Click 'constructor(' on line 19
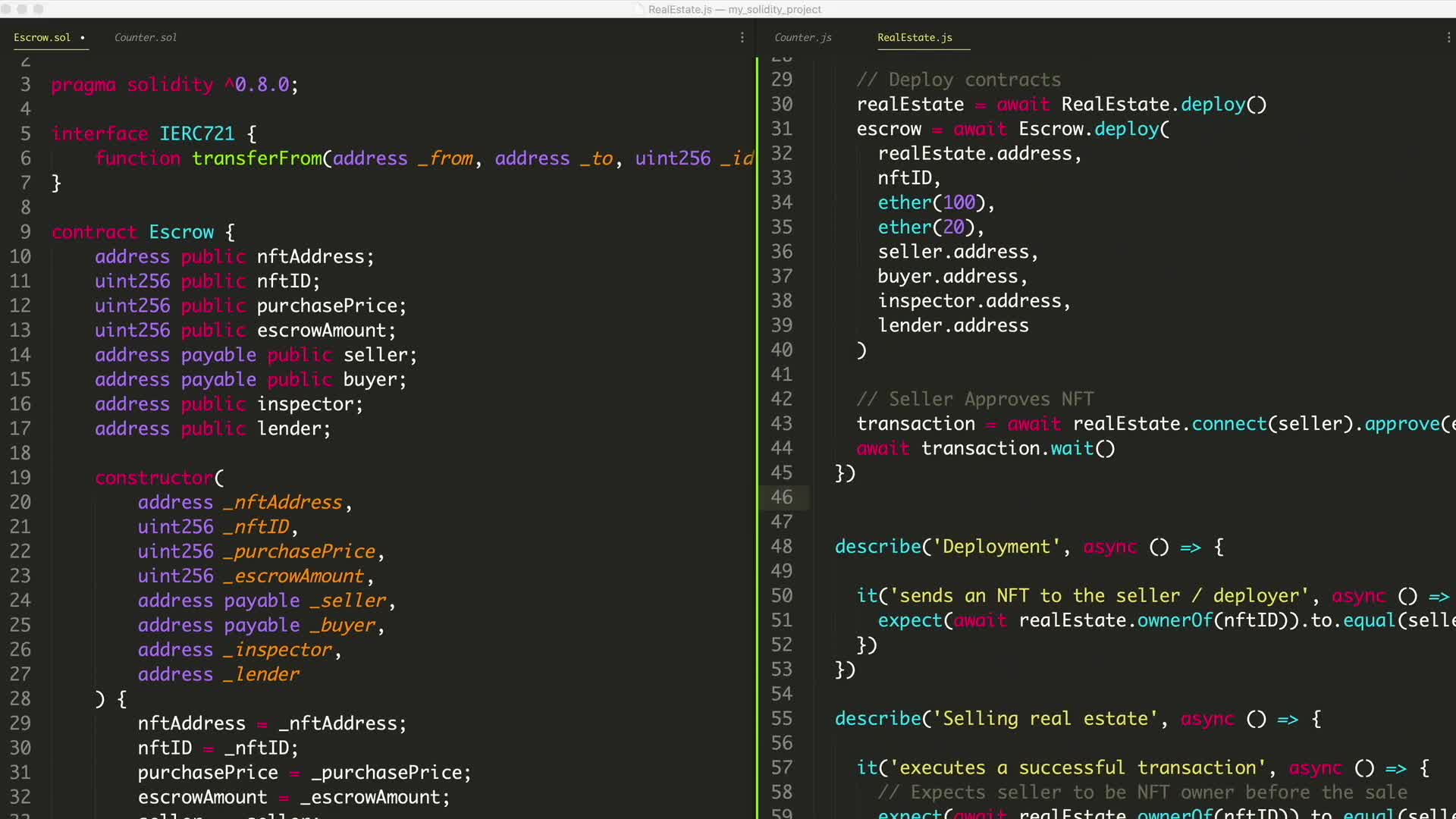Viewport: 1456px width, 819px height. pos(159,478)
